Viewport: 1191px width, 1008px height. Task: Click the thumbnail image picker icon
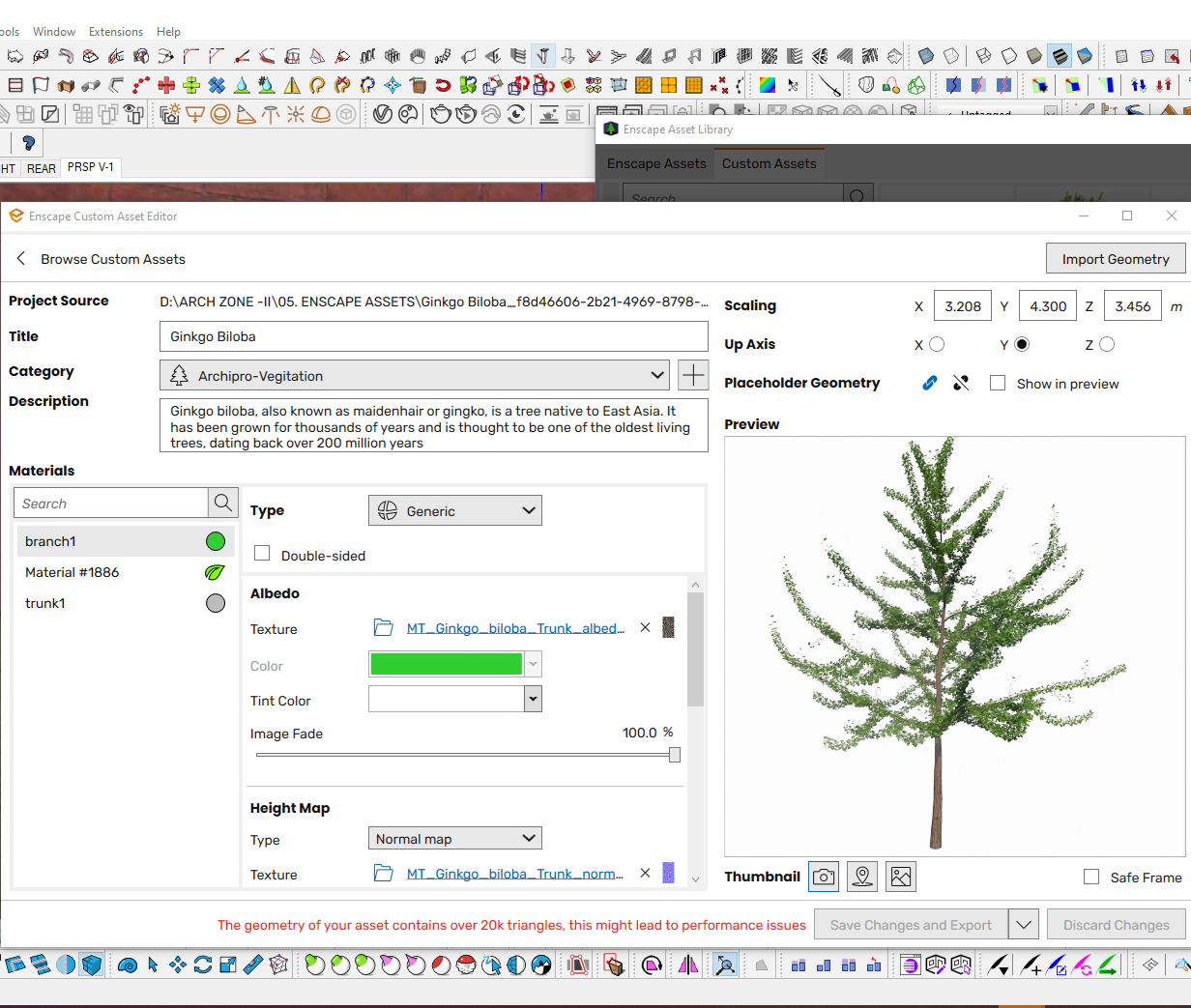pos(901,877)
